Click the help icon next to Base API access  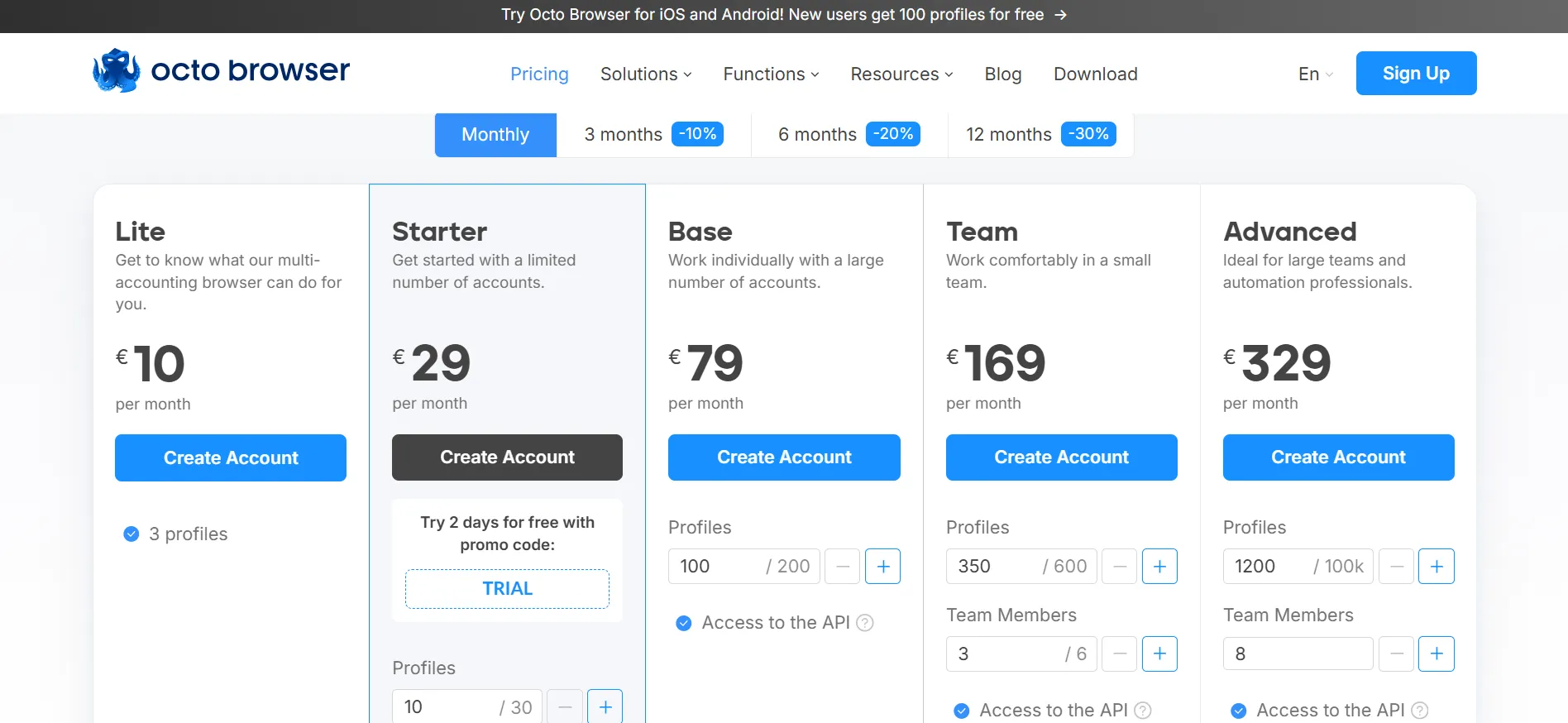click(x=865, y=623)
